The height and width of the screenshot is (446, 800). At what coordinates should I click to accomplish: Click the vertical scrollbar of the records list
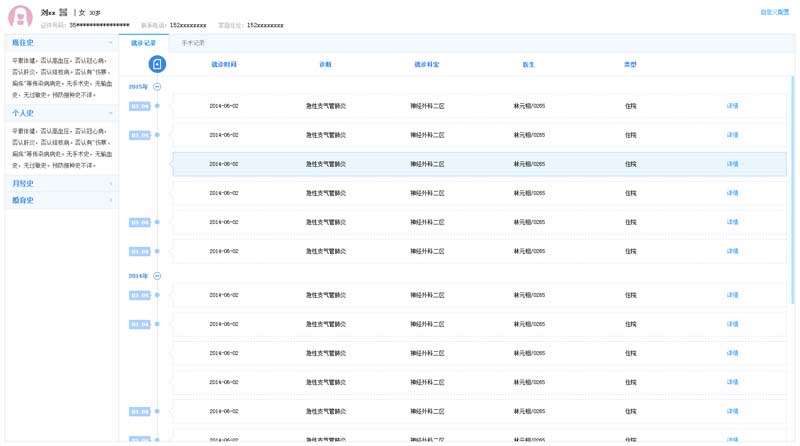coord(794,200)
